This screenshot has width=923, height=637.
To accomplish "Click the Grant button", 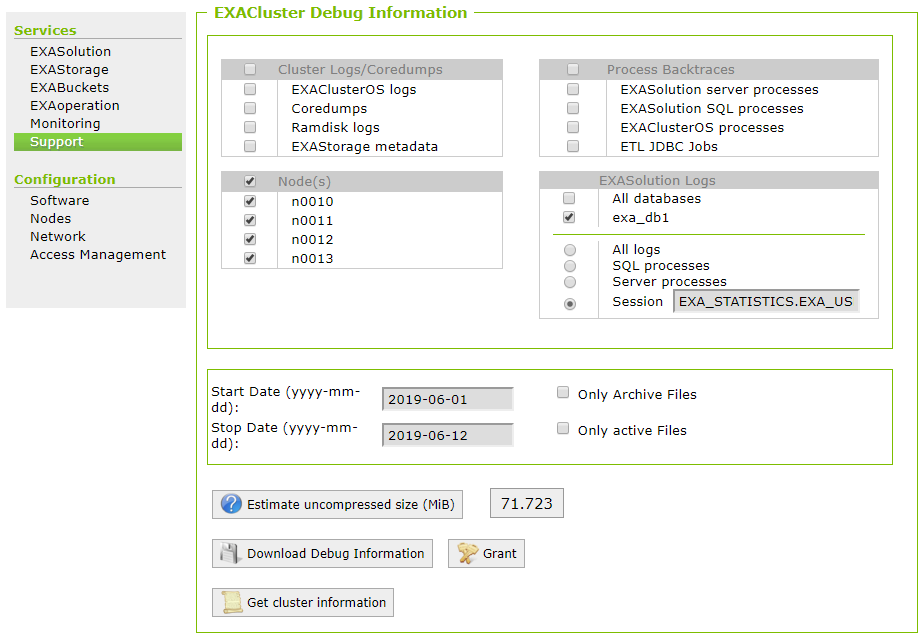I will [486, 553].
